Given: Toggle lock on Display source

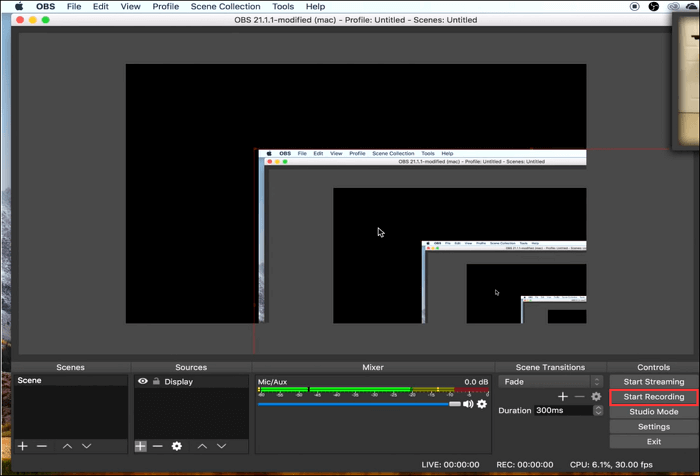Looking at the screenshot, I should pyautogui.click(x=156, y=381).
